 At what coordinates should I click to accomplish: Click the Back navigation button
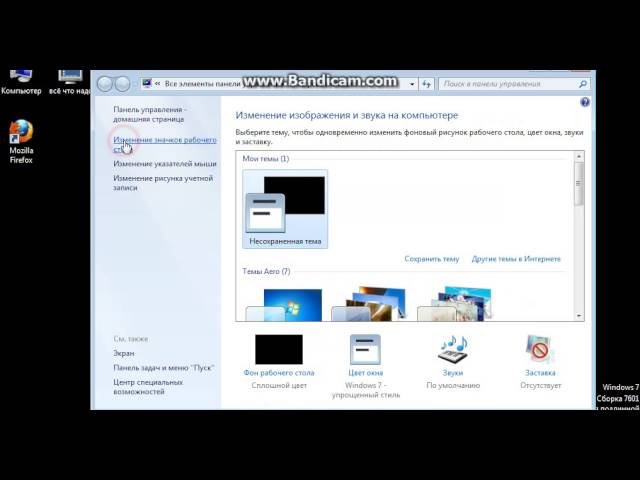(105, 84)
